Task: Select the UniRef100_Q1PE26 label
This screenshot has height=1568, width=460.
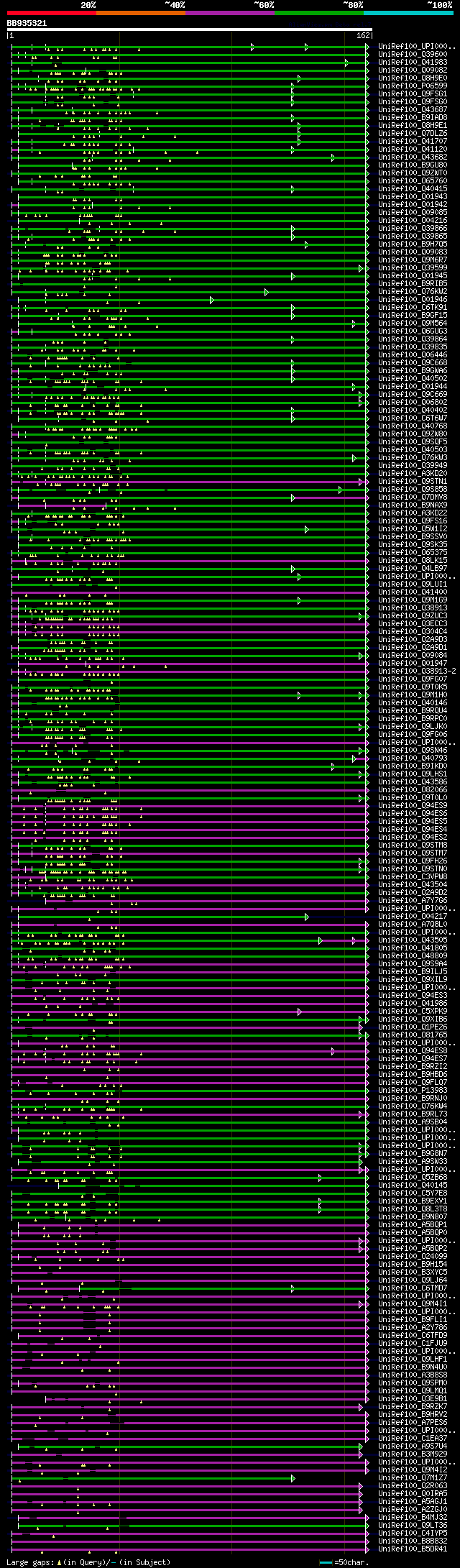Action: coord(413,1027)
